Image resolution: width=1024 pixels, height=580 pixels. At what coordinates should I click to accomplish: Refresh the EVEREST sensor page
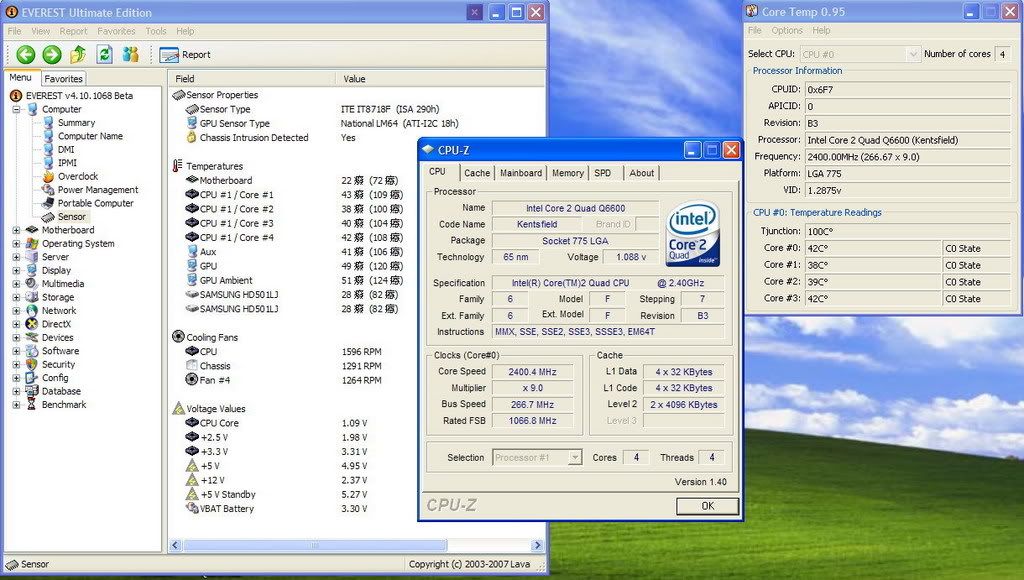(x=104, y=55)
